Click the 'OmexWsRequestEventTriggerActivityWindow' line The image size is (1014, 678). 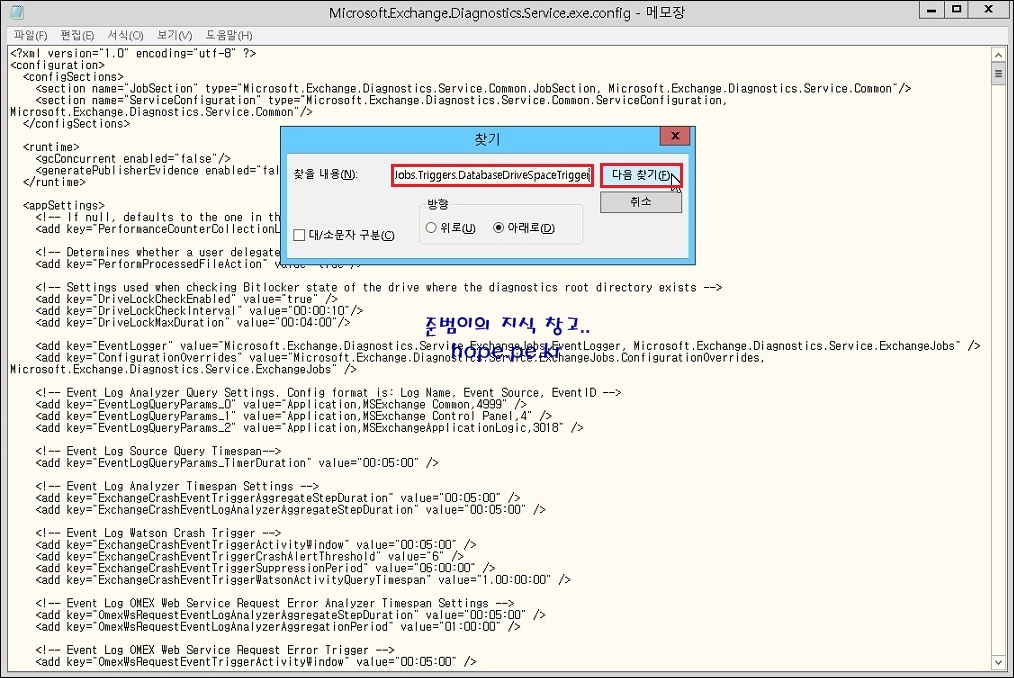255,662
